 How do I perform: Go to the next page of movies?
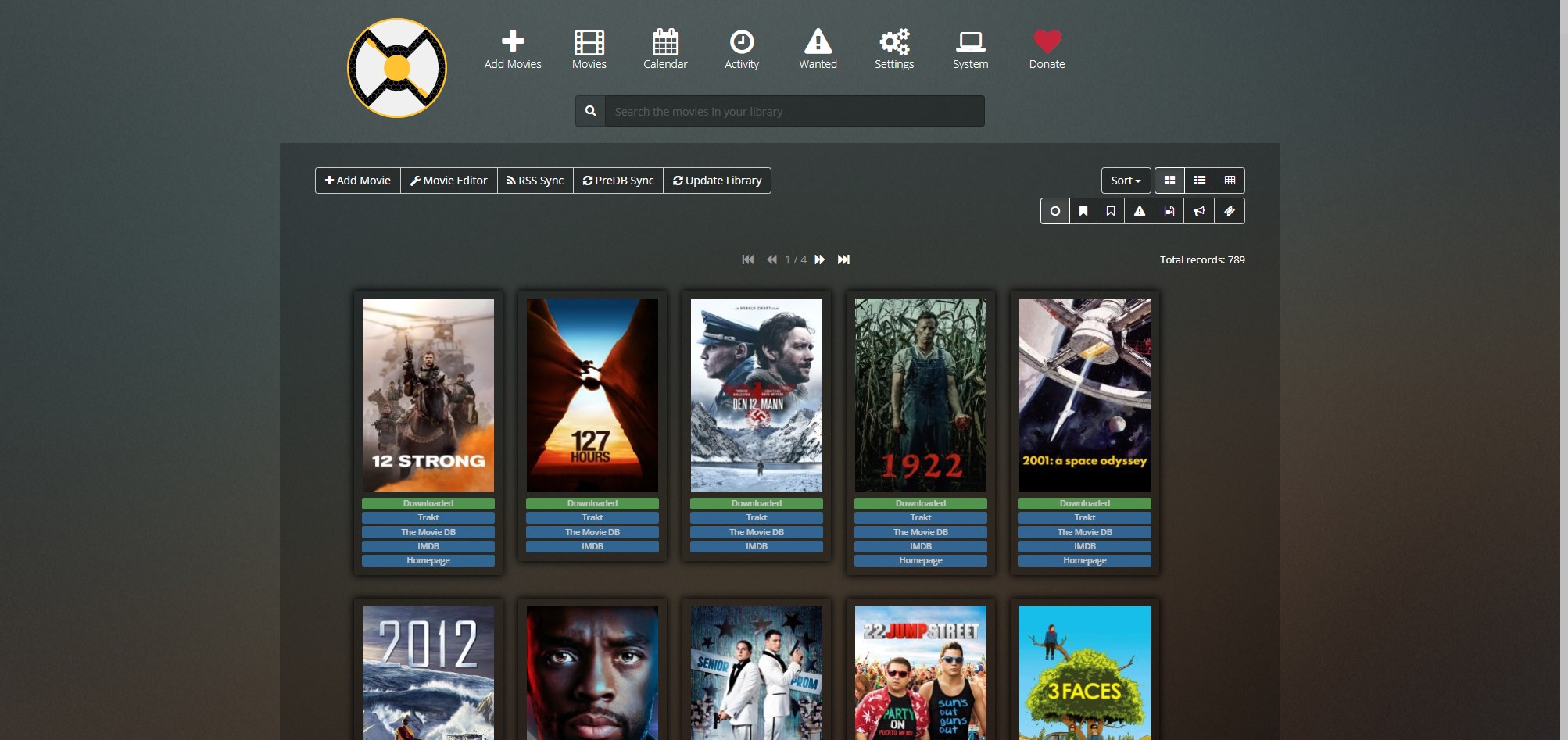coord(819,259)
